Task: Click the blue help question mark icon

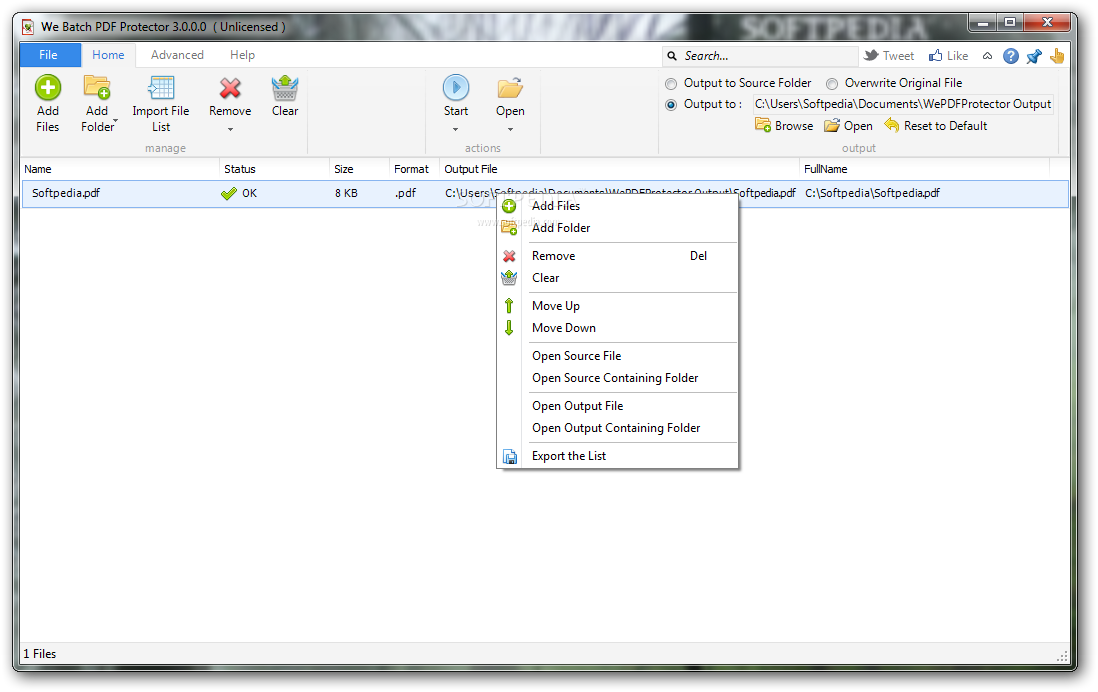Action: pos(1010,56)
